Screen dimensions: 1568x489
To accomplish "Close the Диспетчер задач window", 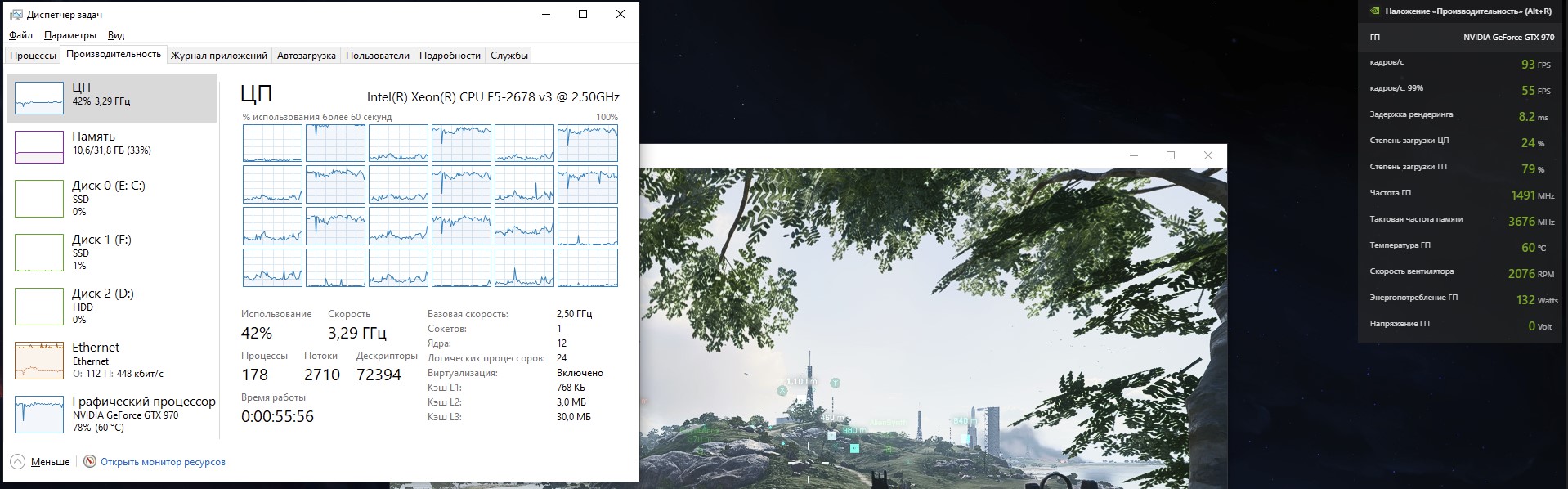I will (x=620, y=14).
